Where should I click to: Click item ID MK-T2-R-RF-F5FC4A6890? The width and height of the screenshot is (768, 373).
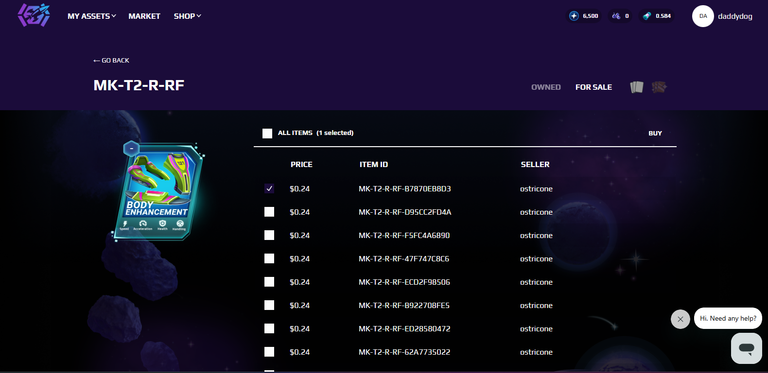[404, 235]
